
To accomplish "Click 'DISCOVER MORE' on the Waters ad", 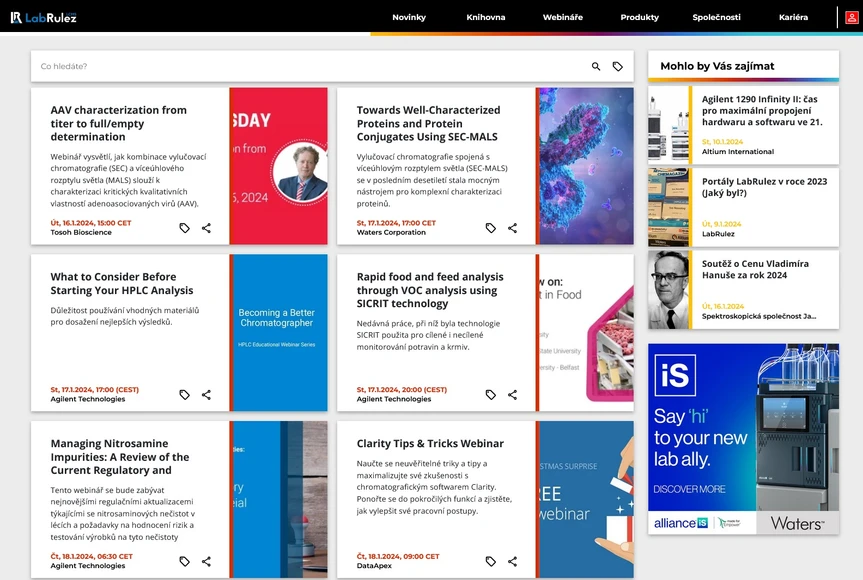I will point(689,489).
